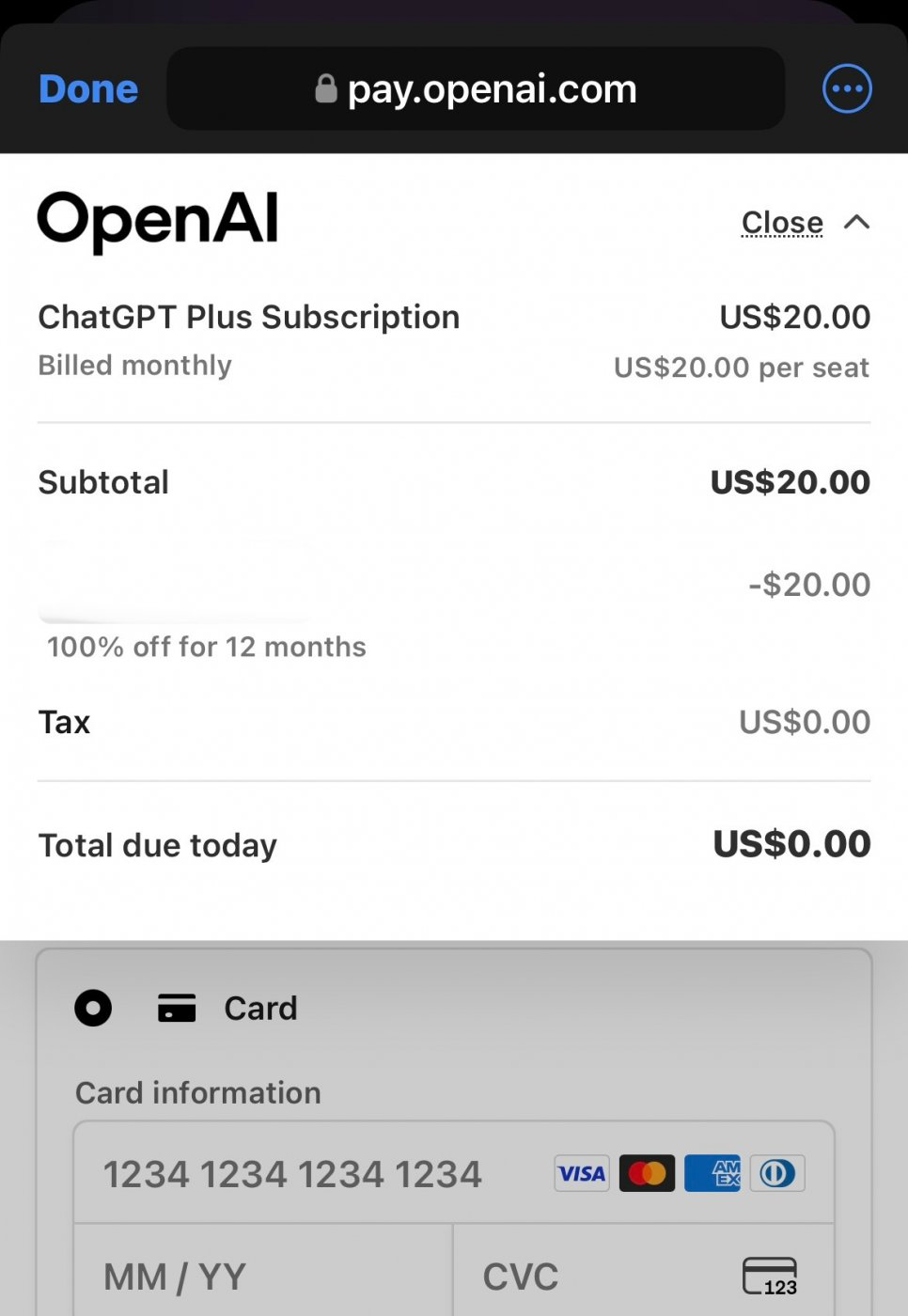The width and height of the screenshot is (908, 1316).
Task: Tap the Diners Club logo
Action: (x=777, y=1173)
